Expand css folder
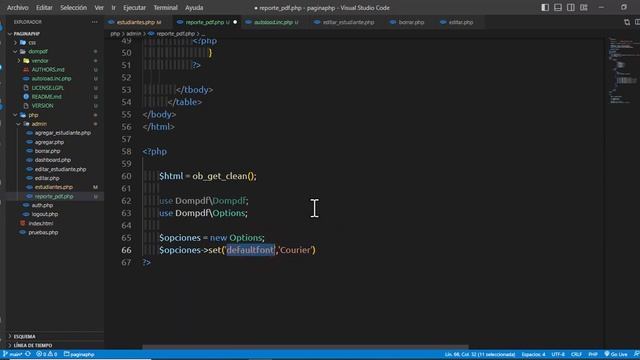This screenshot has width=640, height=360. click(x=16, y=42)
